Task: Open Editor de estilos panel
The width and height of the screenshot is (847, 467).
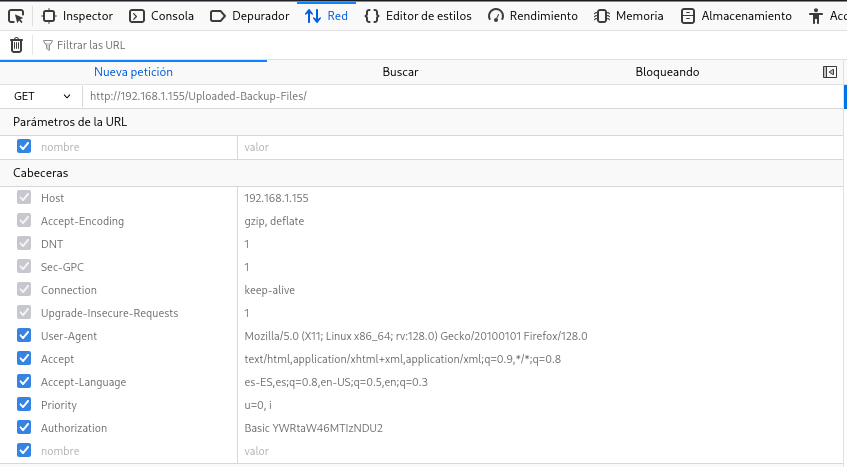Action: click(420, 16)
